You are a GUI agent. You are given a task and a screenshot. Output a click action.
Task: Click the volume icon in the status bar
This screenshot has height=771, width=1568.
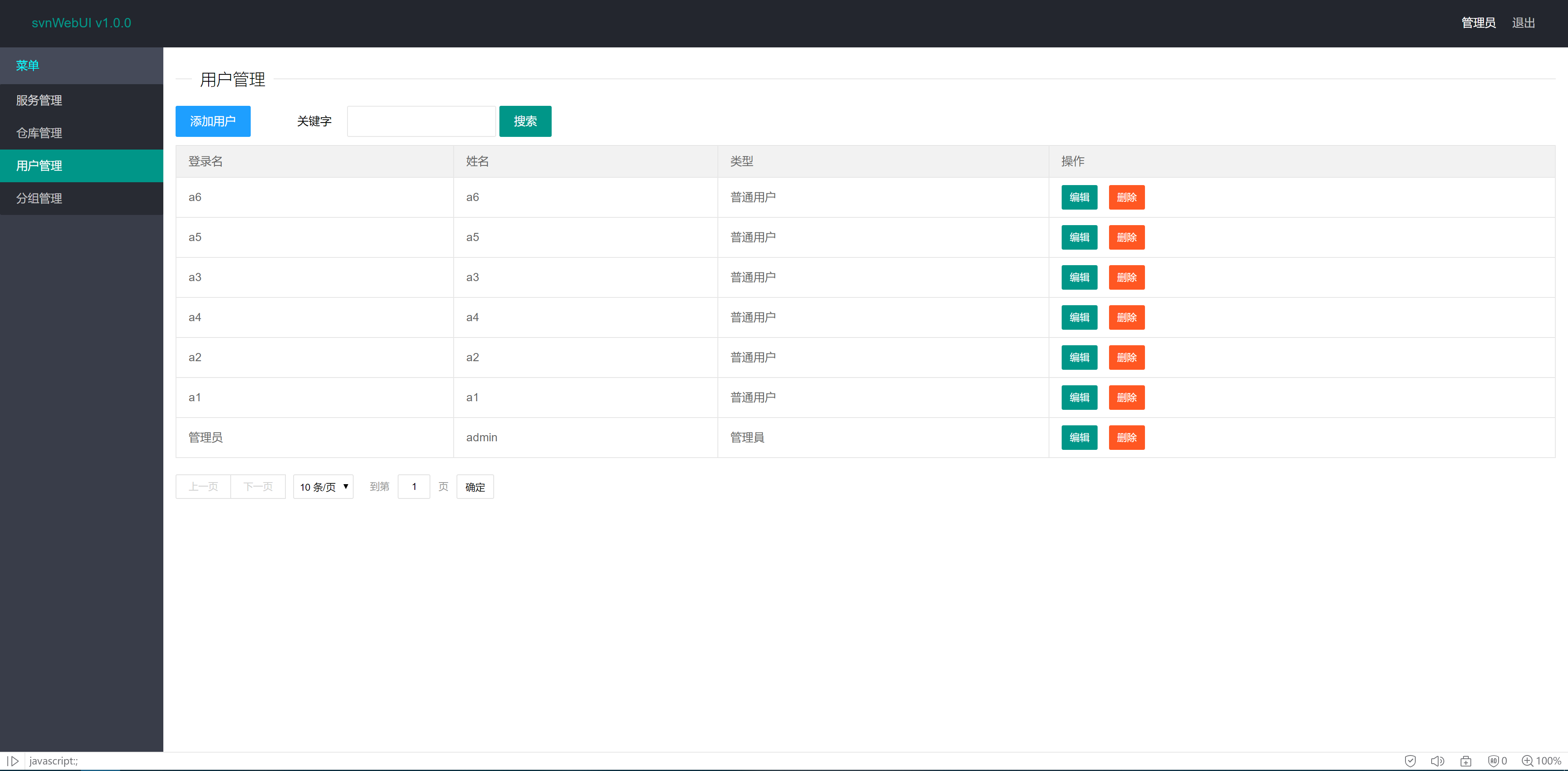tap(1438, 761)
